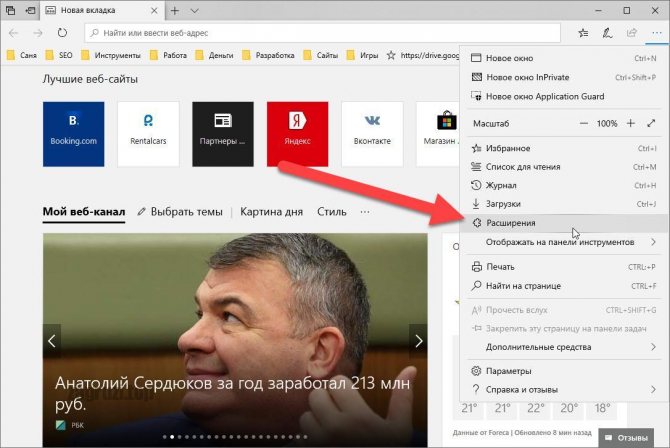670x448 pixels.
Task: Open the Вконтакте top site tile
Action: [x=372, y=134]
